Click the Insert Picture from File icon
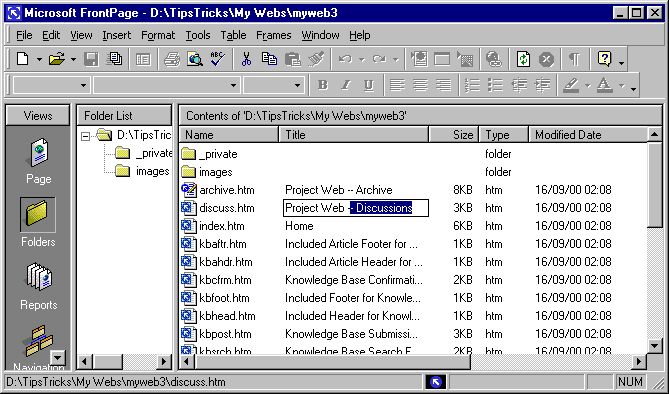This screenshot has width=669, height=394. 465,59
